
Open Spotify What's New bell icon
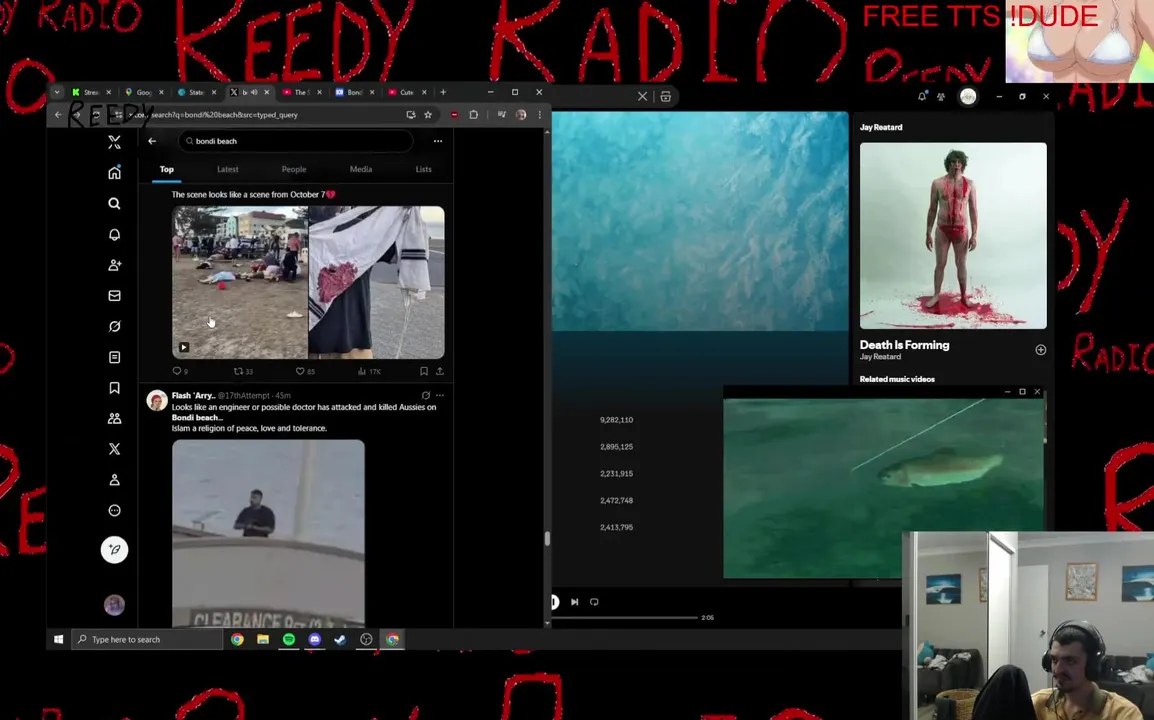[x=921, y=96]
